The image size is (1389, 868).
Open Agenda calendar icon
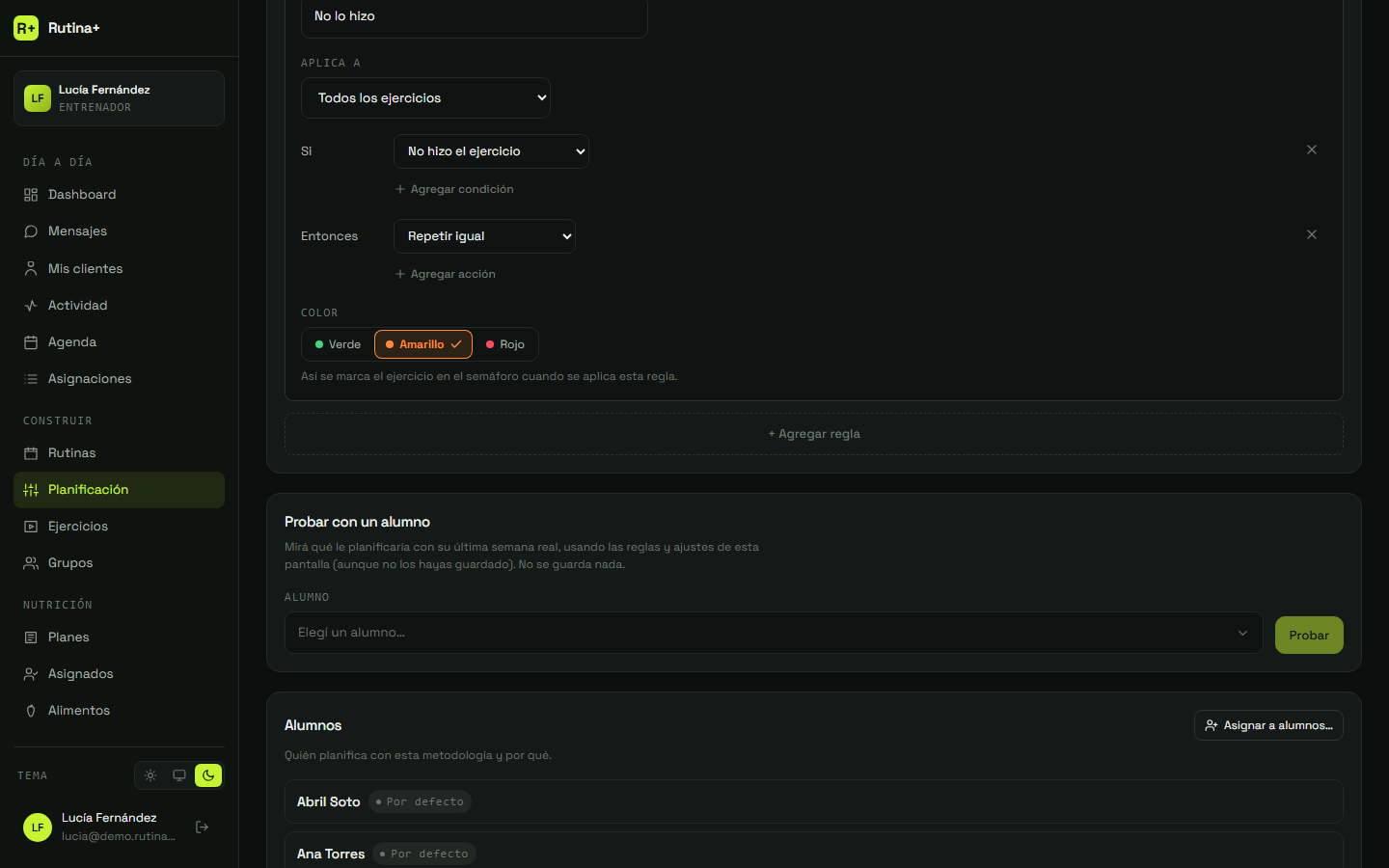coord(31,342)
